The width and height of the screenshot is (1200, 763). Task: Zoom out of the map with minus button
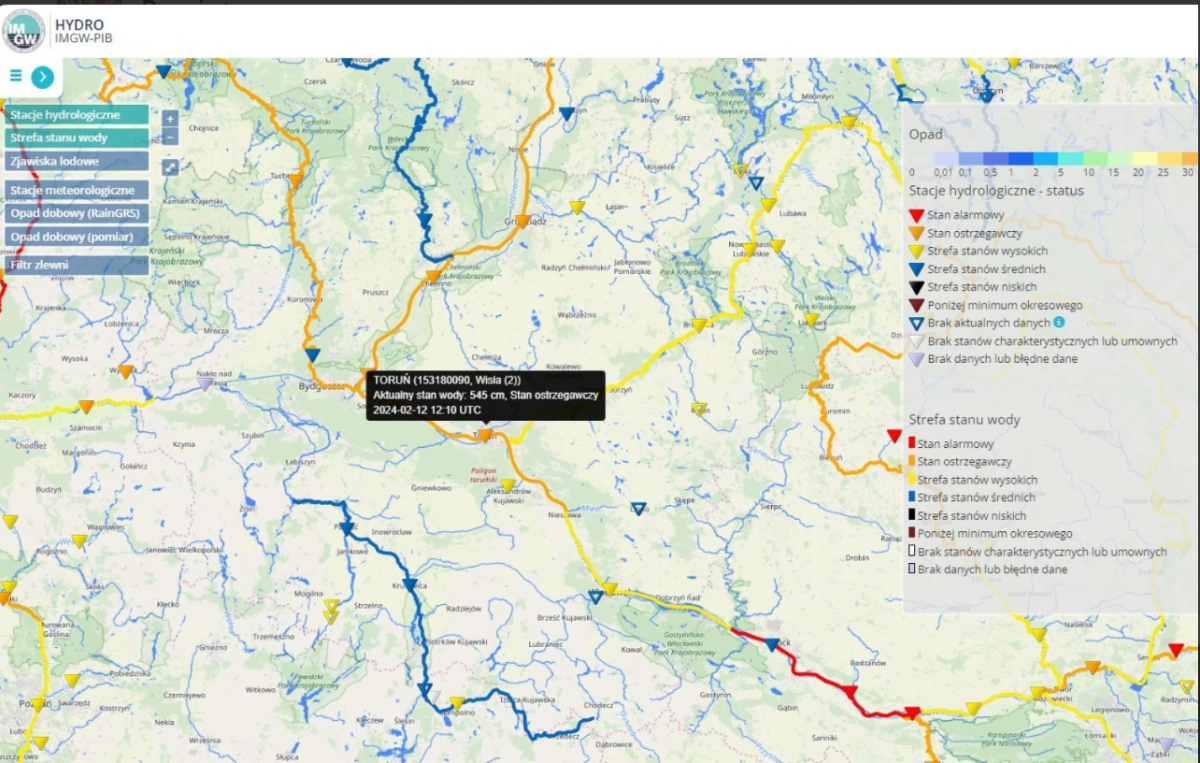pyautogui.click(x=170, y=136)
